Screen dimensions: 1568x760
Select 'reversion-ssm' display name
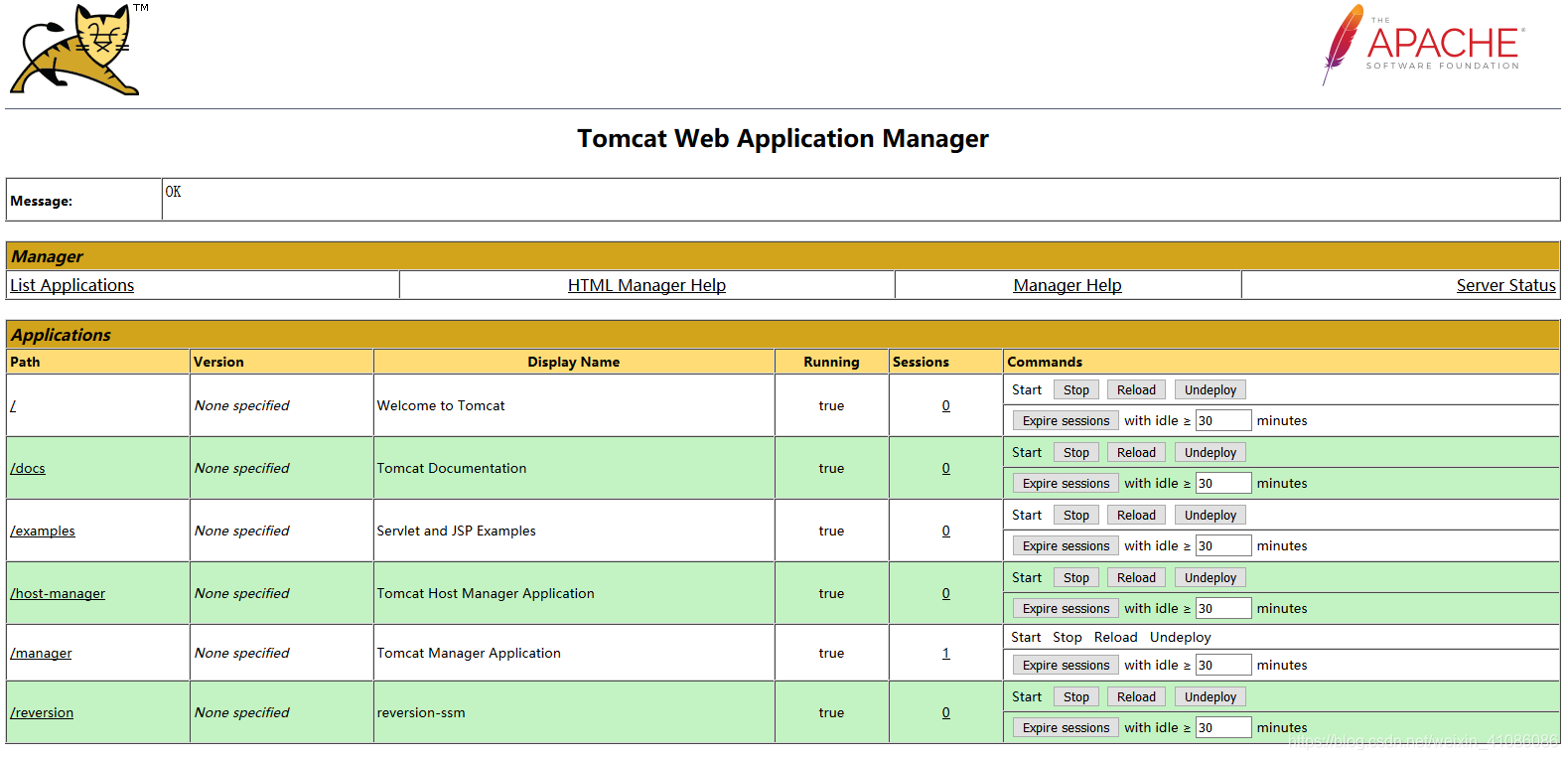pyautogui.click(x=421, y=712)
